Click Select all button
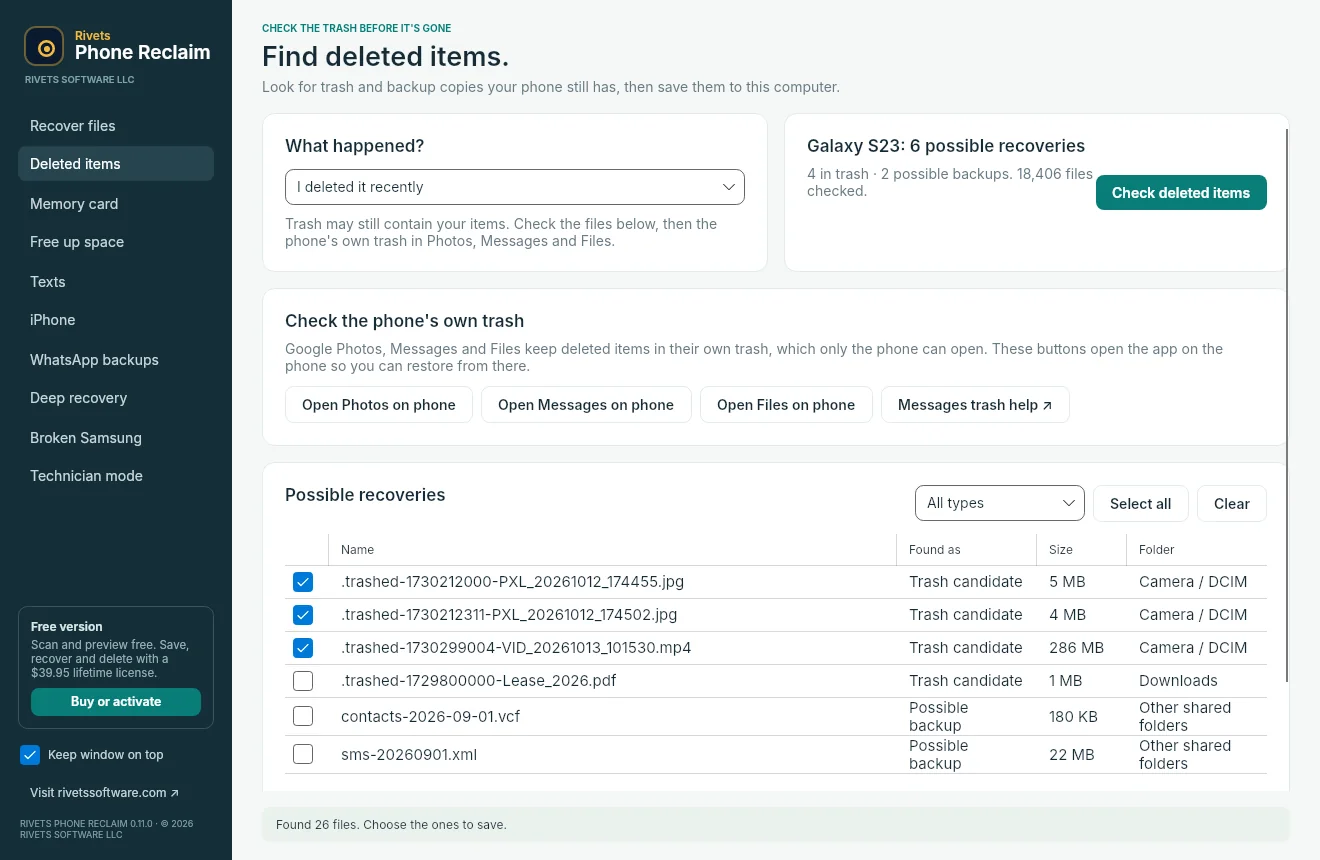This screenshot has width=1320, height=860. tap(1140, 504)
